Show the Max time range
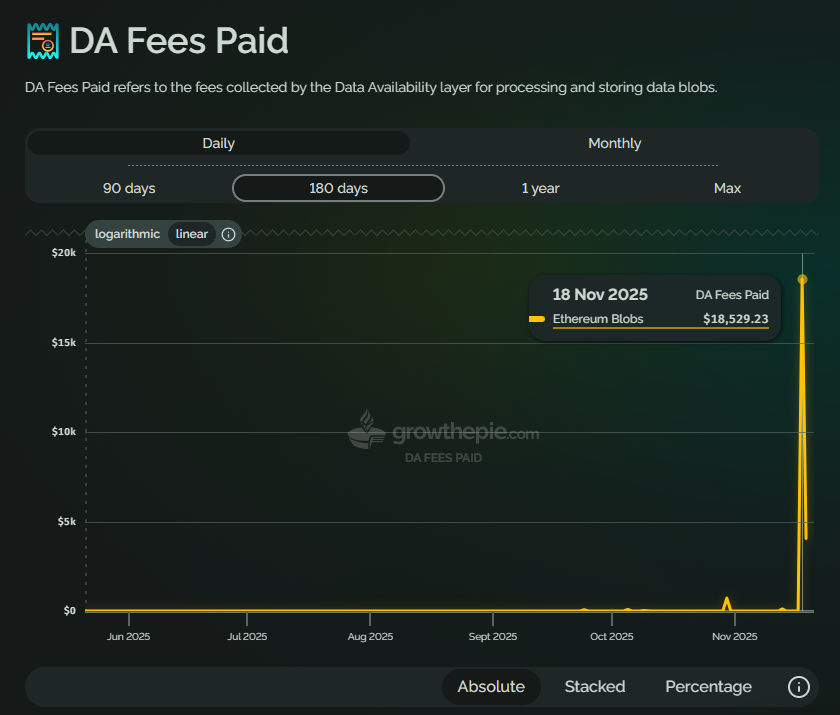The image size is (840, 715). (727, 188)
